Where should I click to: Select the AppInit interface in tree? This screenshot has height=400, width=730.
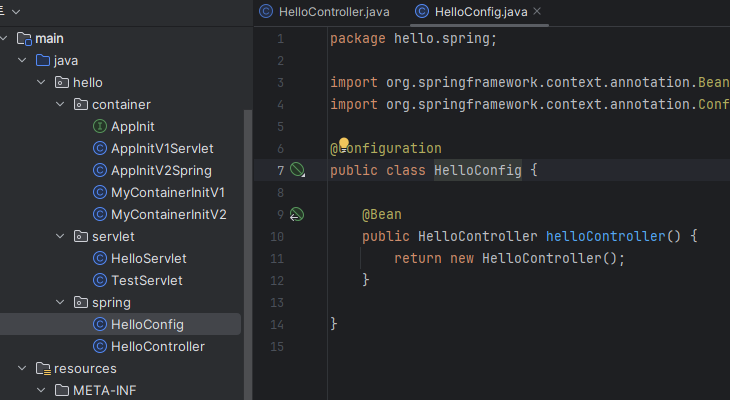point(133,127)
